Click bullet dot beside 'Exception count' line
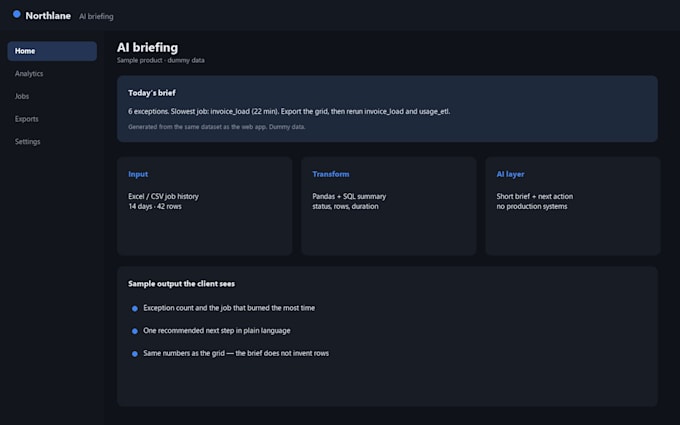This screenshot has height=425, width=680. click(x=135, y=309)
